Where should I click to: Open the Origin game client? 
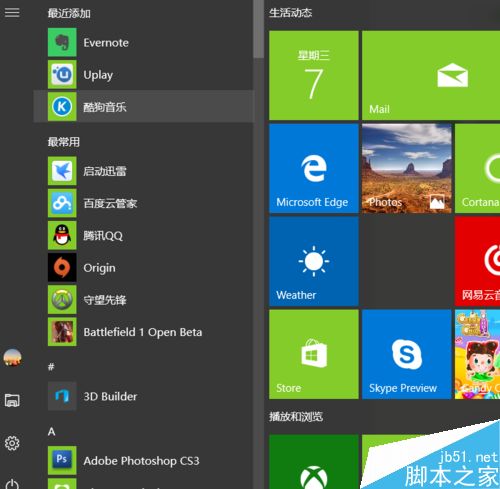tap(144, 267)
